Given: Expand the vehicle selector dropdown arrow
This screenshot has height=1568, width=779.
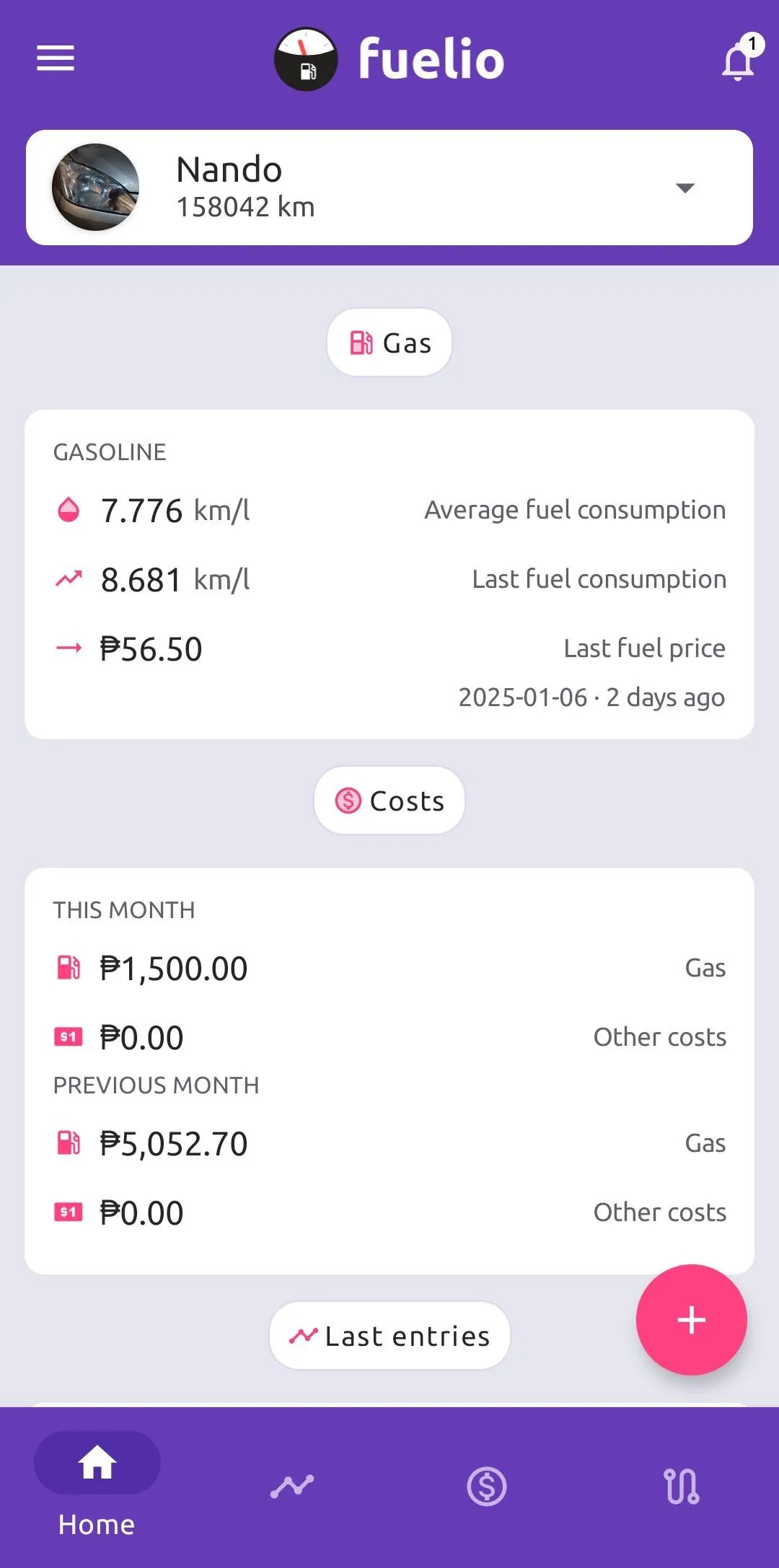Looking at the screenshot, I should 685,188.
